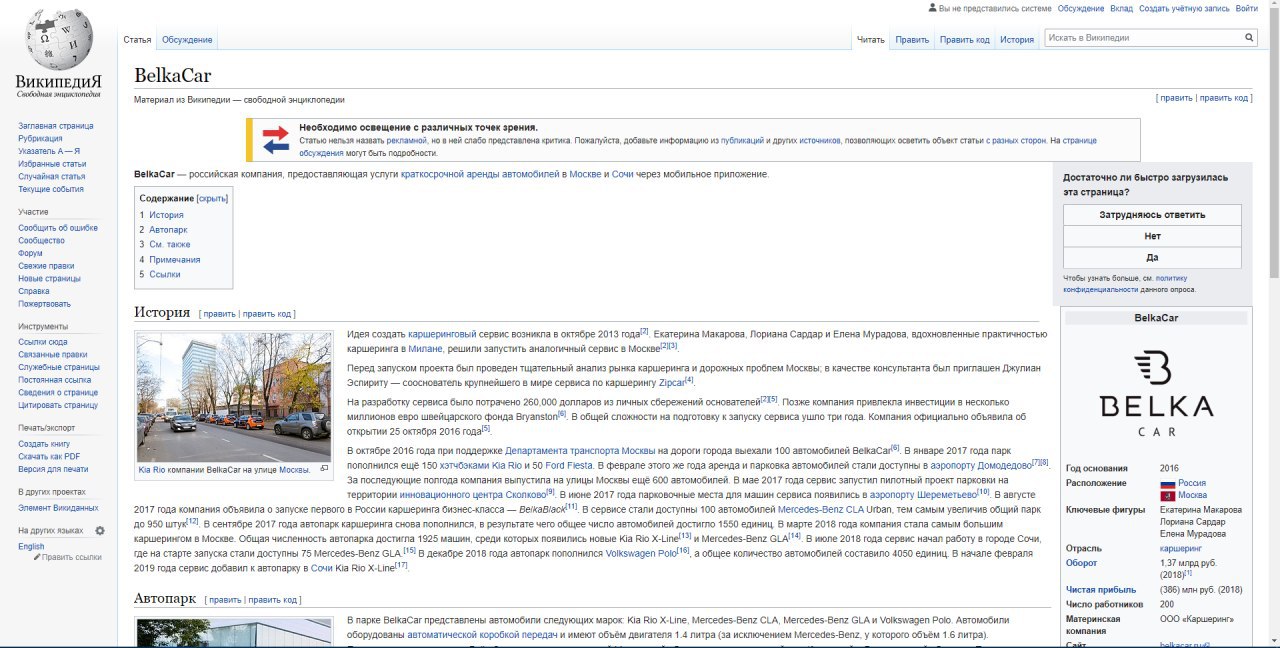Viewport: 1280px width, 648px height.
Task: Open Свежие правки in sidebar
Action: pos(46,266)
